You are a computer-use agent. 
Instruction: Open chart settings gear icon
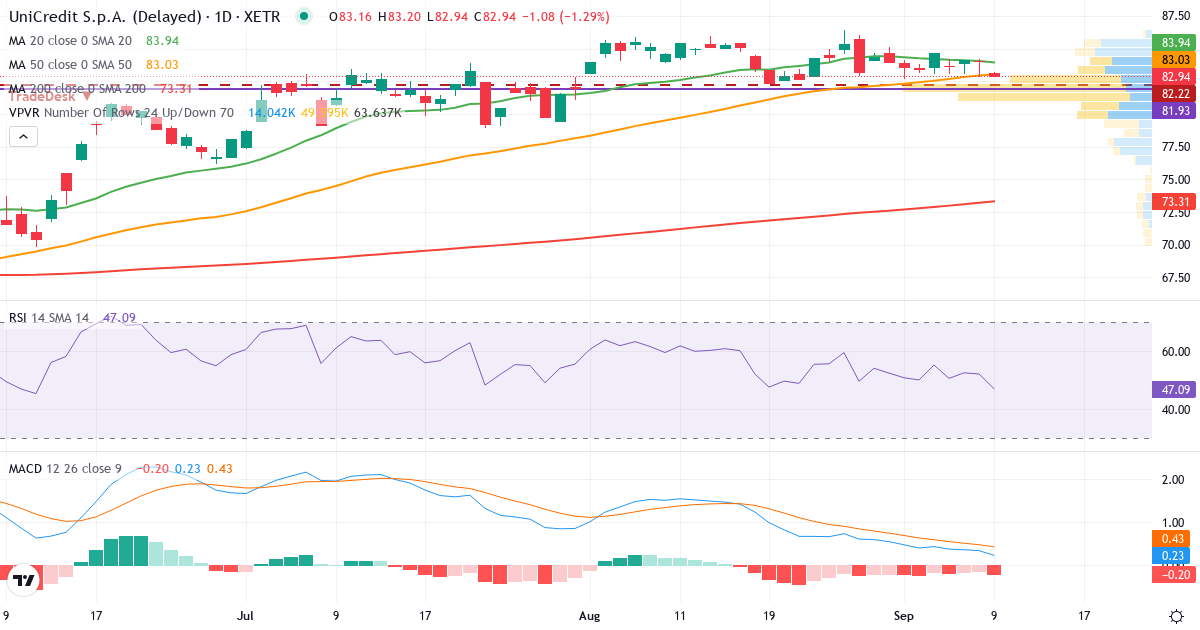[1176, 614]
